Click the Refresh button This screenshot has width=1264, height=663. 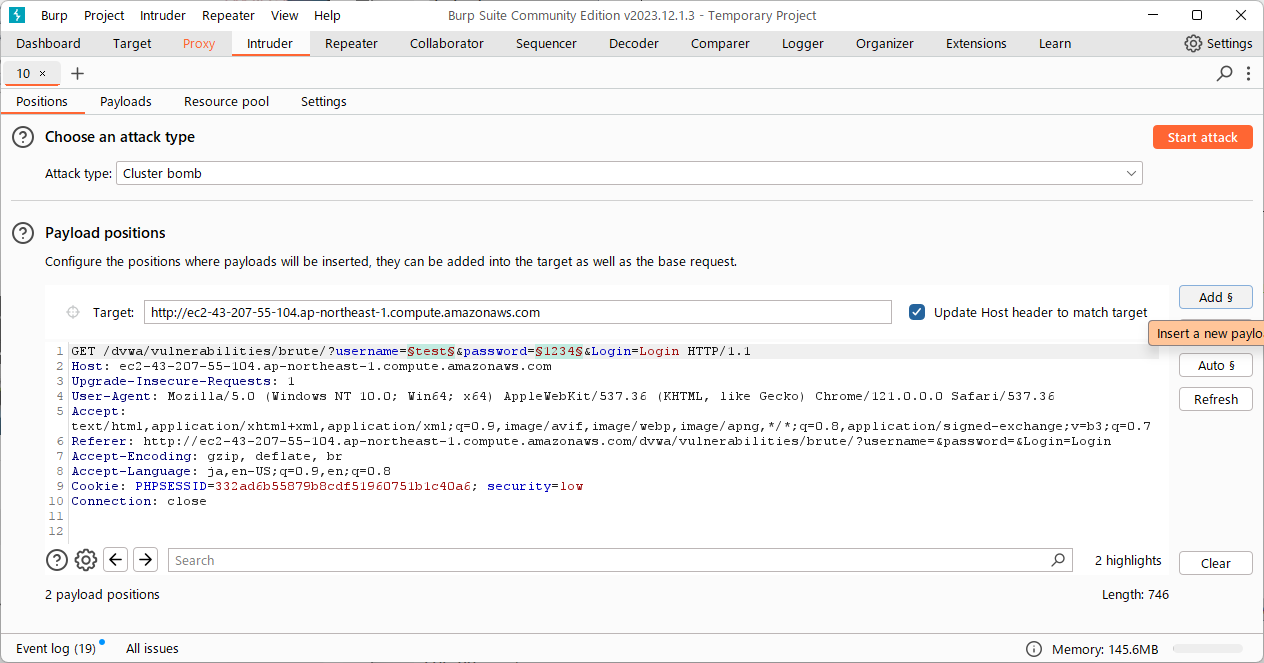click(x=1216, y=399)
